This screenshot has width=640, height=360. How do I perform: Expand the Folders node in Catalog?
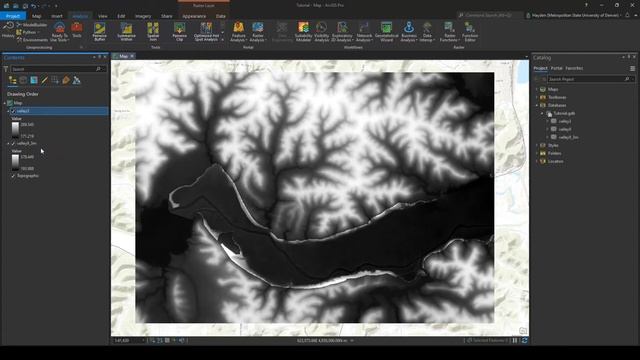[x=537, y=153]
